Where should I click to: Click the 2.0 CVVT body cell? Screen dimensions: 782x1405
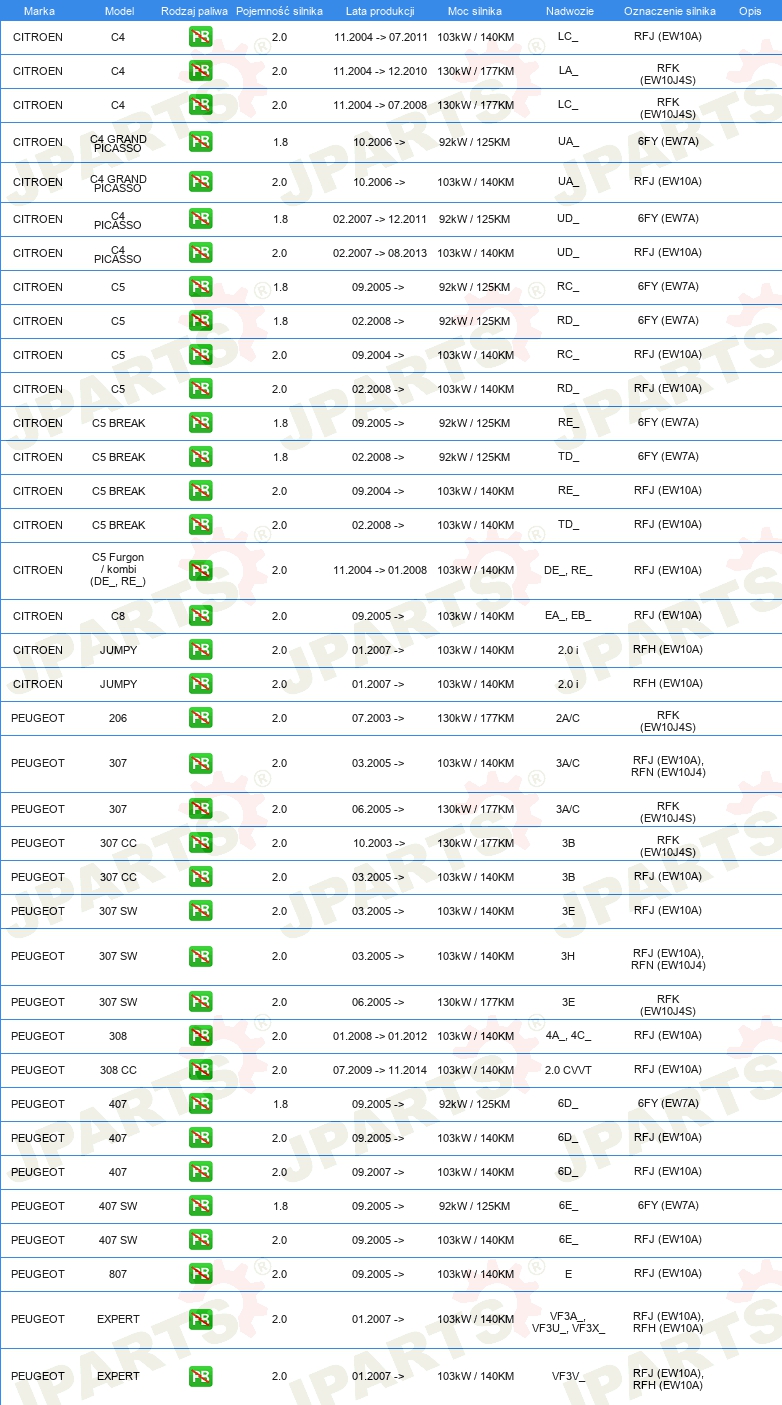click(568, 1070)
